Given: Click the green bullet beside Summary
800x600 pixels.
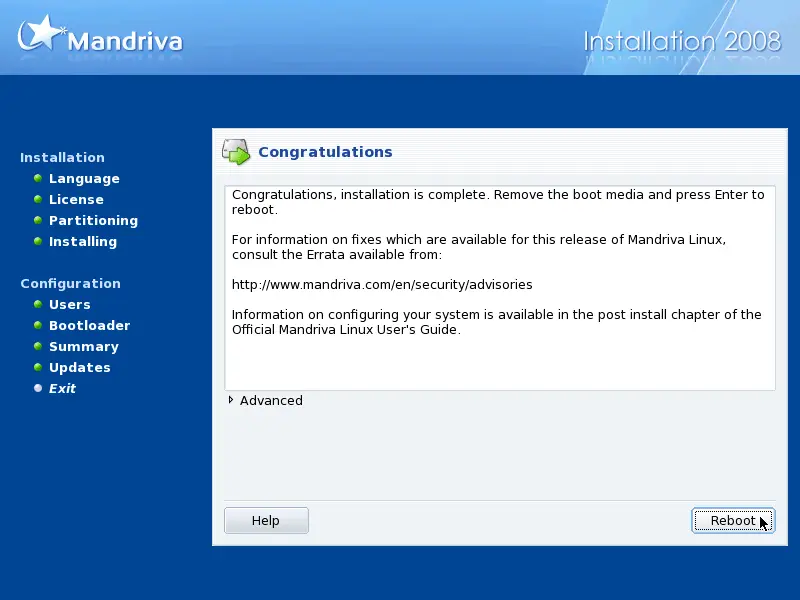Looking at the screenshot, I should [x=38, y=346].
